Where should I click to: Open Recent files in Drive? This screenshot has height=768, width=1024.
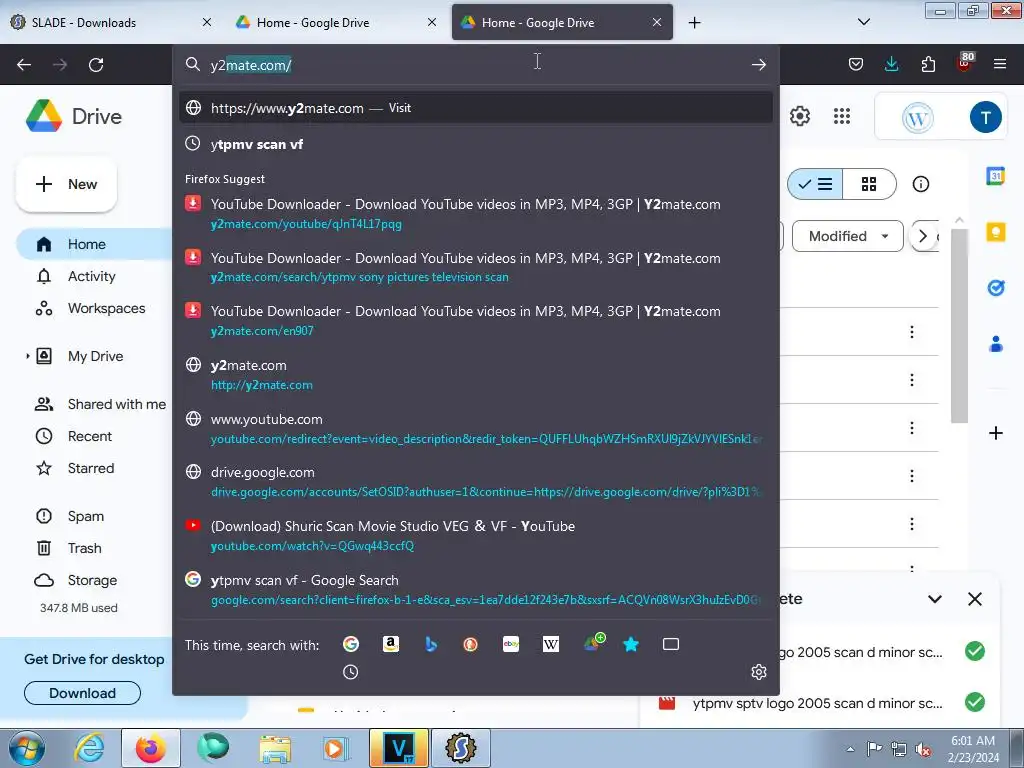(90, 436)
